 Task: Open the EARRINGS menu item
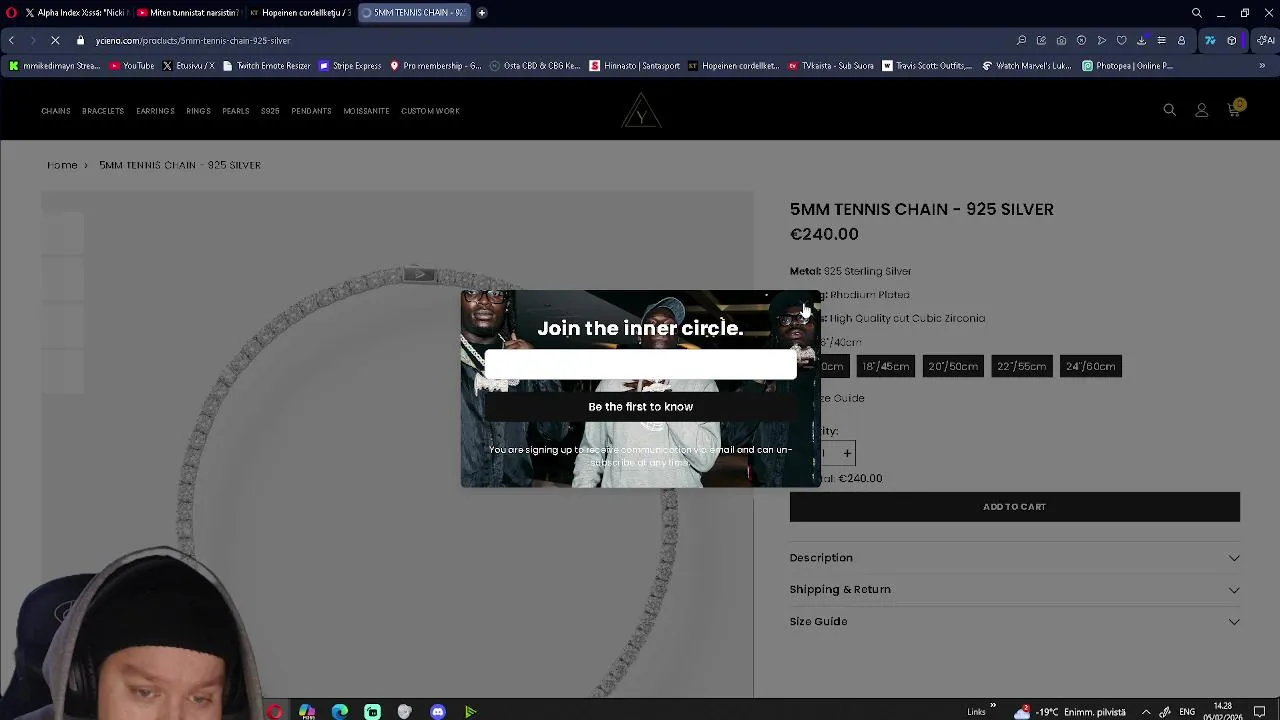coord(155,111)
